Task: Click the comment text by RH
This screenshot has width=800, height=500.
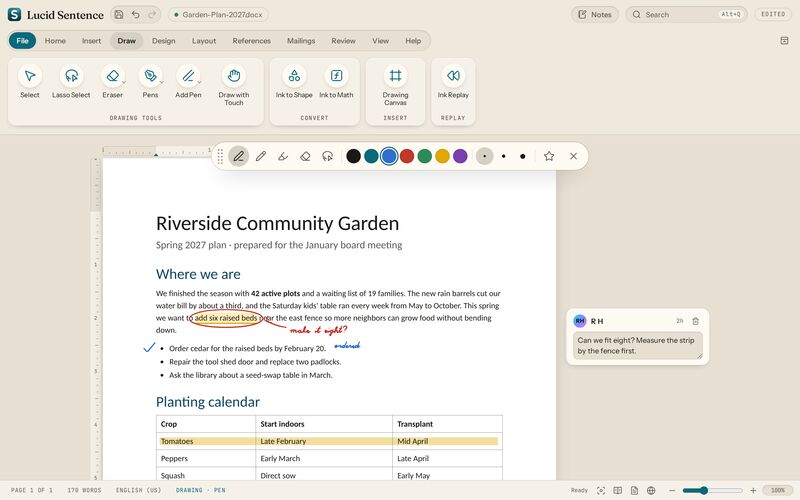Action: (x=637, y=345)
